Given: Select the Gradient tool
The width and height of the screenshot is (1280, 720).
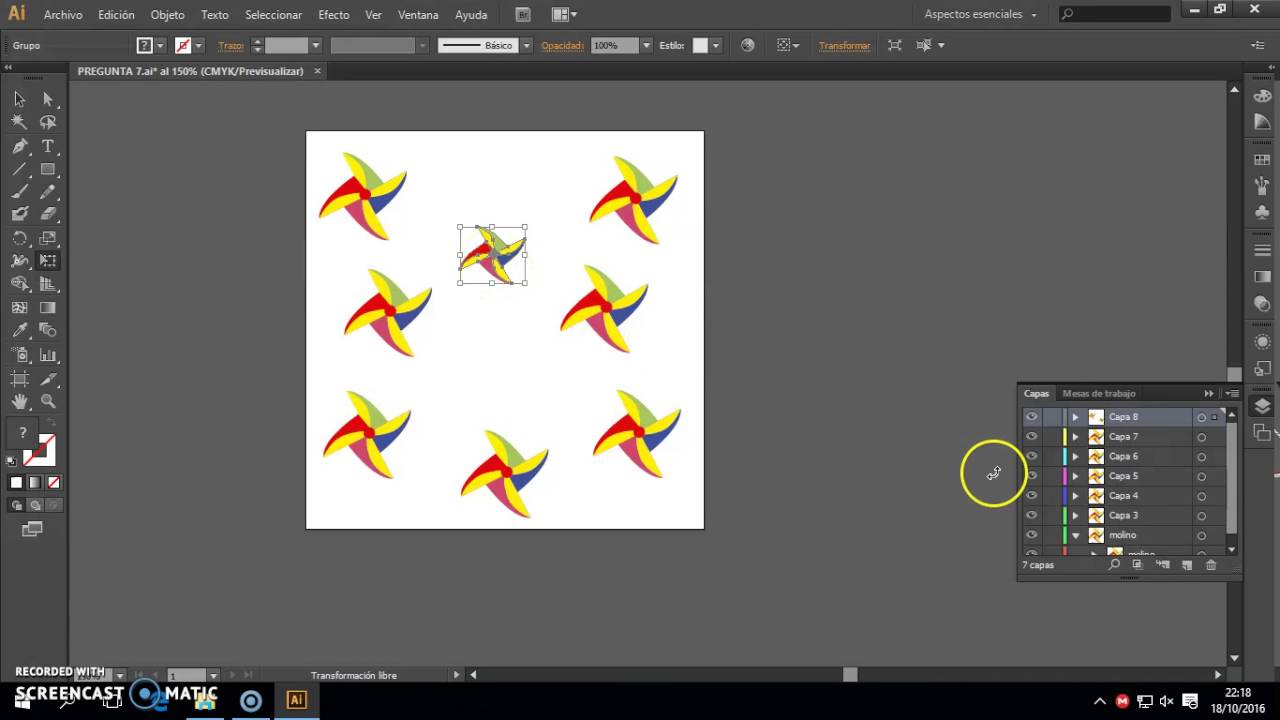Looking at the screenshot, I should pyautogui.click(x=47, y=308).
